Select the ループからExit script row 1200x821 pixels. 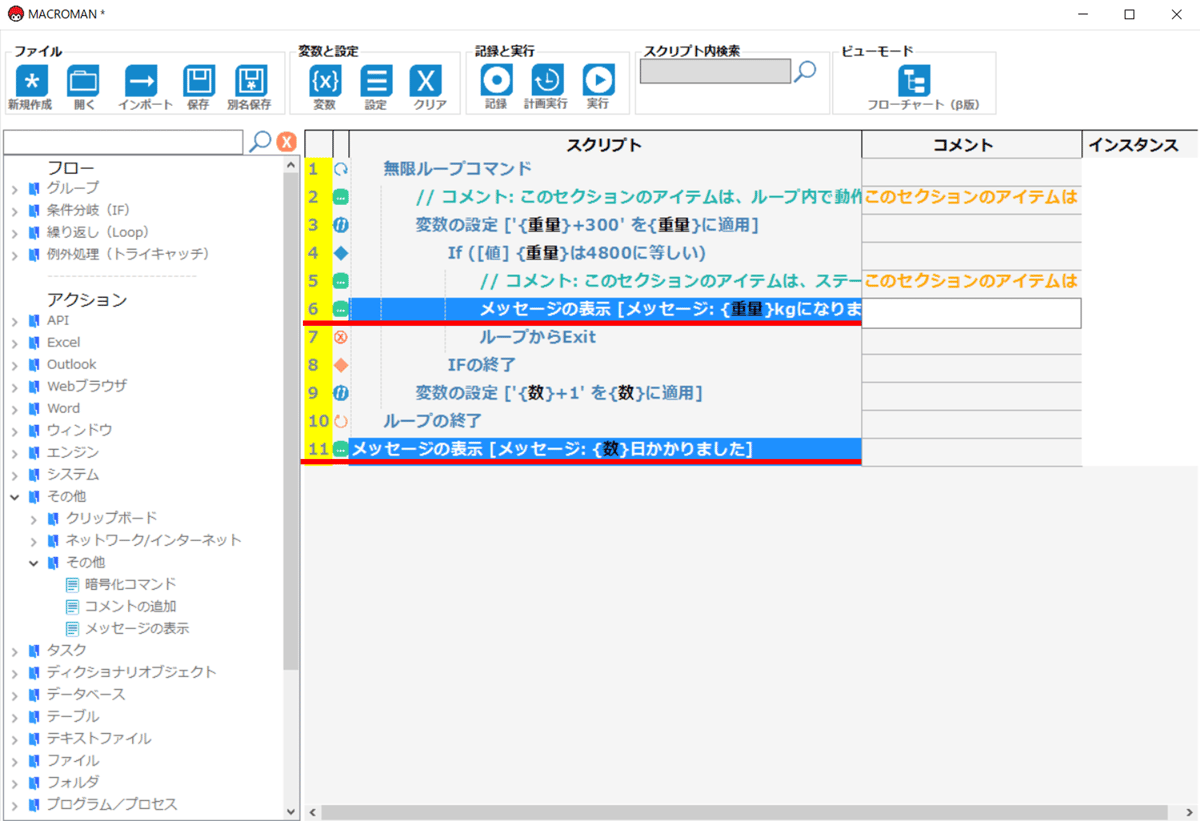pyautogui.click(x=605, y=337)
